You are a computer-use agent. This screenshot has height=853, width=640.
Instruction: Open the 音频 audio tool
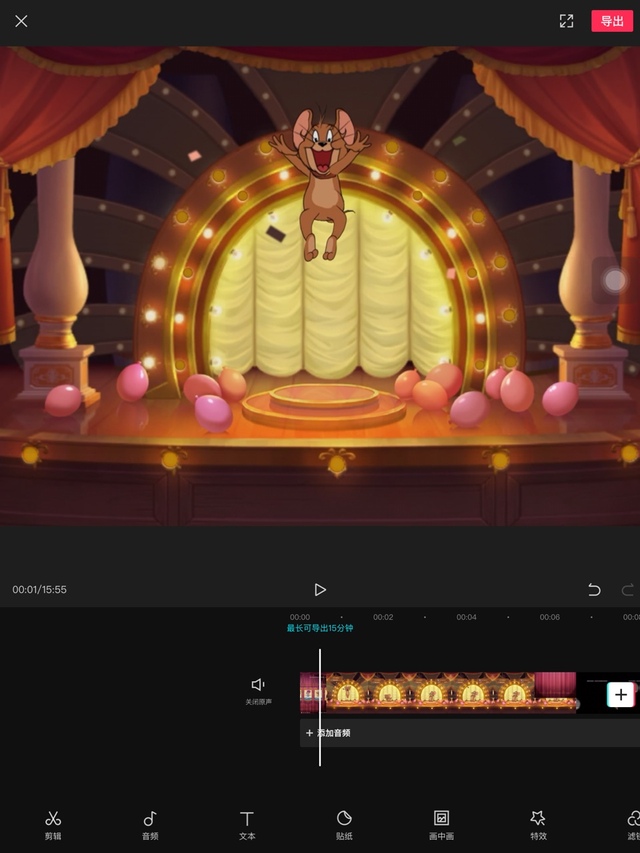150,824
